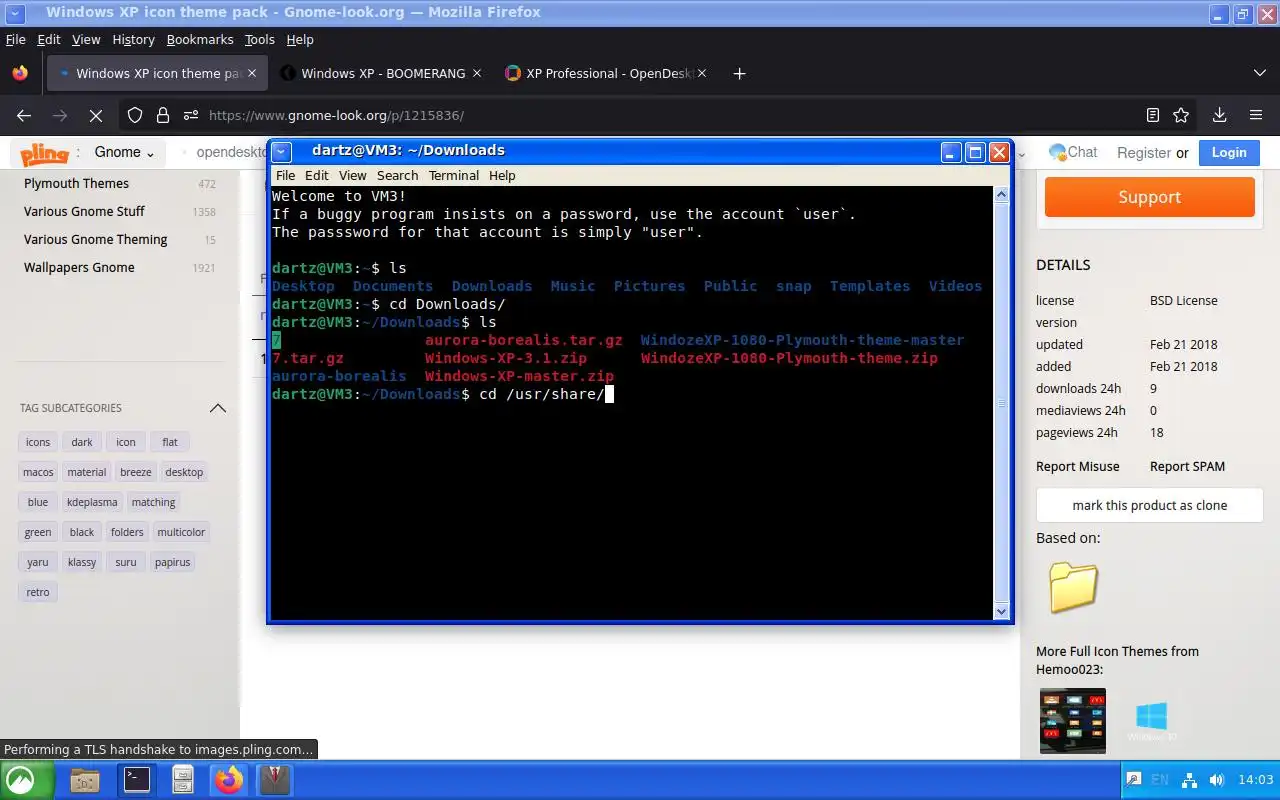Show site security padlock info

point(163,115)
